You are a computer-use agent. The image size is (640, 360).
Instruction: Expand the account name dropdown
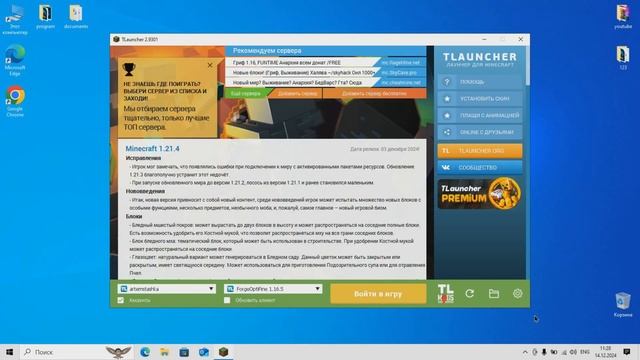[x=211, y=289]
